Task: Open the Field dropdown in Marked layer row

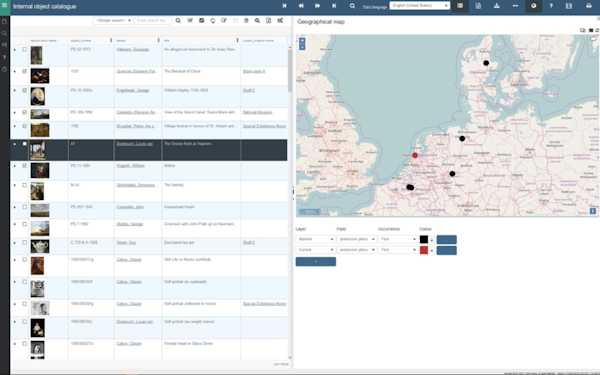Action: (x=357, y=239)
